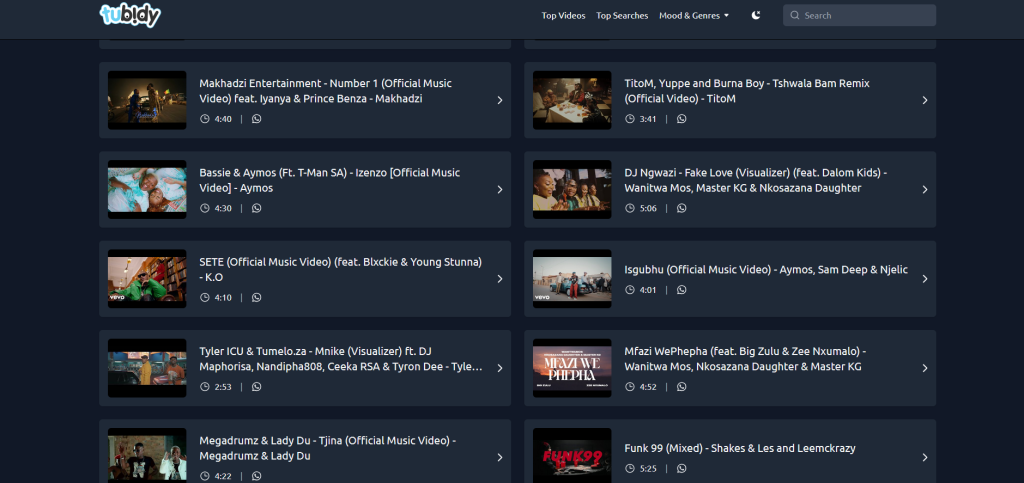Click clock icon on Tshwala Bam Remix row
The width and height of the screenshot is (1024, 483).
pyautogui.click(x=630, y=119)
